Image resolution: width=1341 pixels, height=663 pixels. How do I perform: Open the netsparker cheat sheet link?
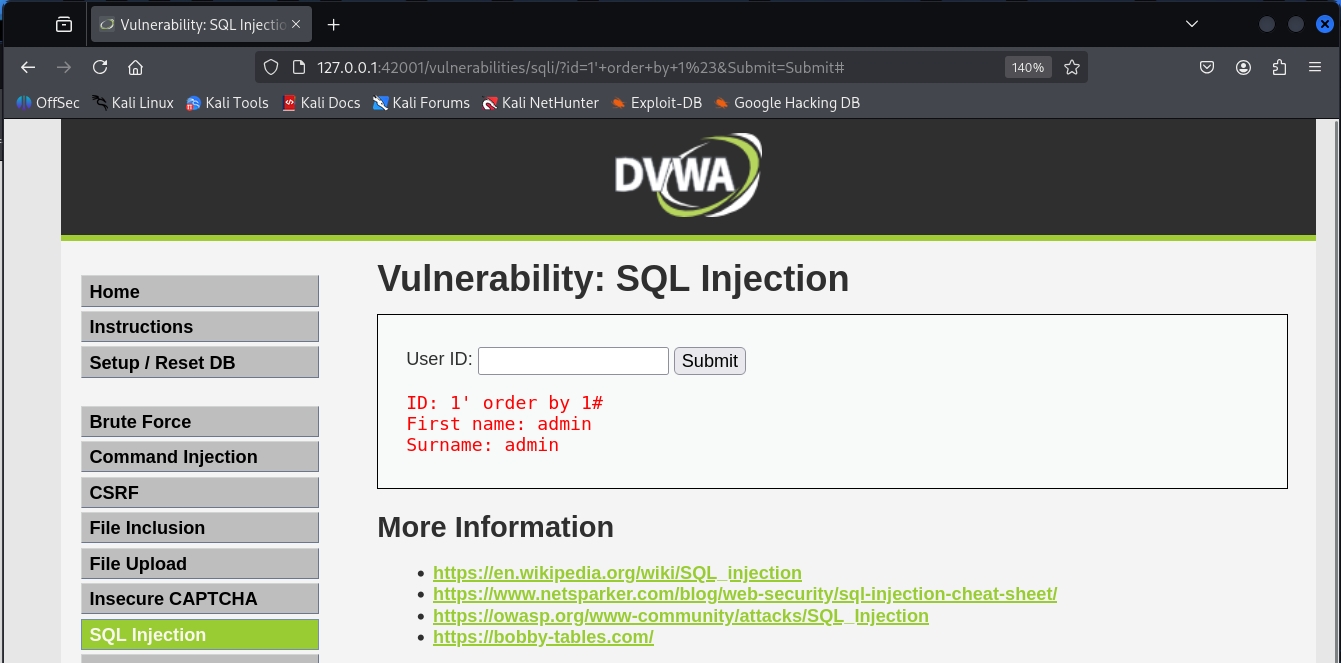click(x=745, y=594)
